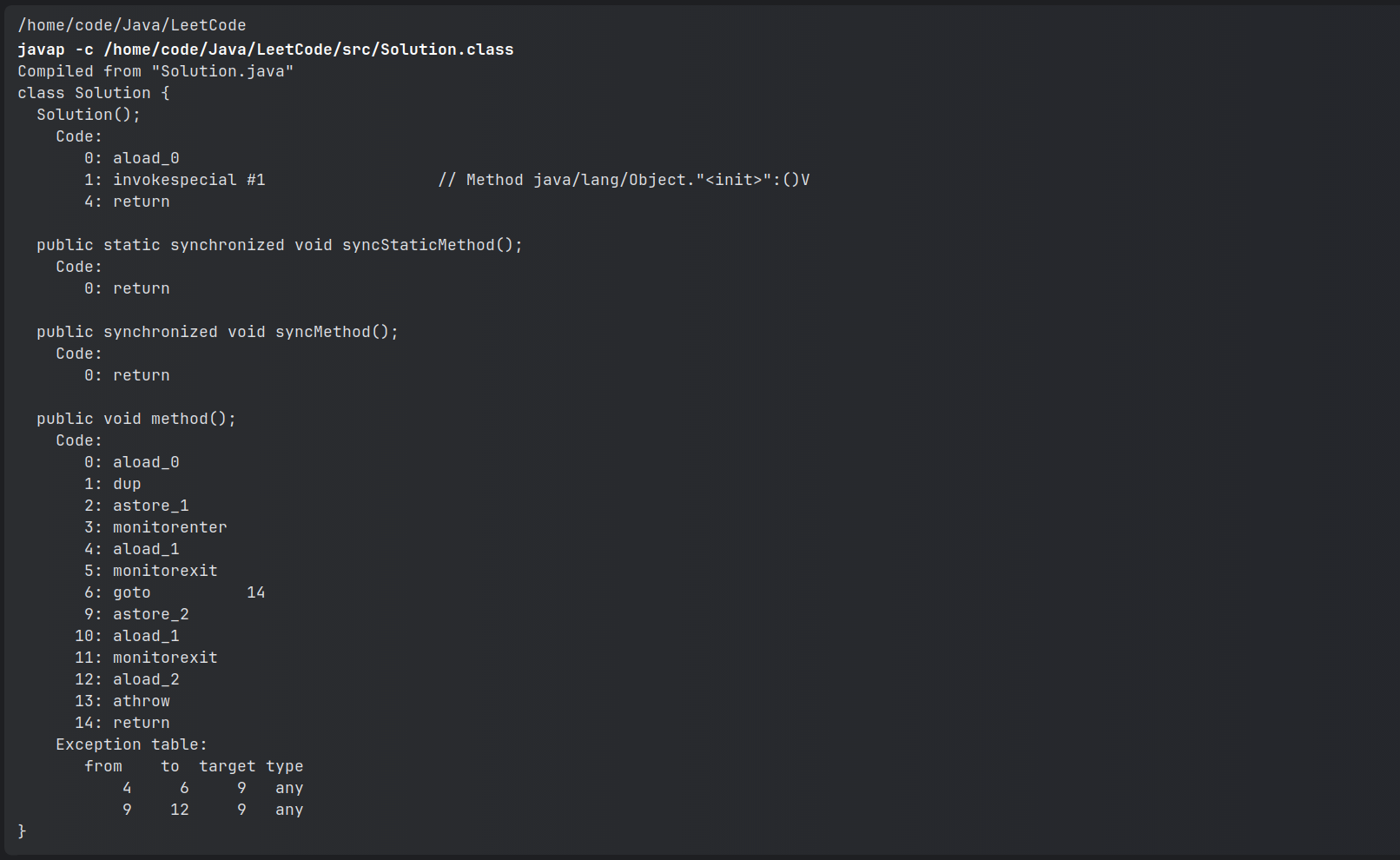Screen dimensions: 1400x860
Task: Click the dup instruction
Action: 127,484
